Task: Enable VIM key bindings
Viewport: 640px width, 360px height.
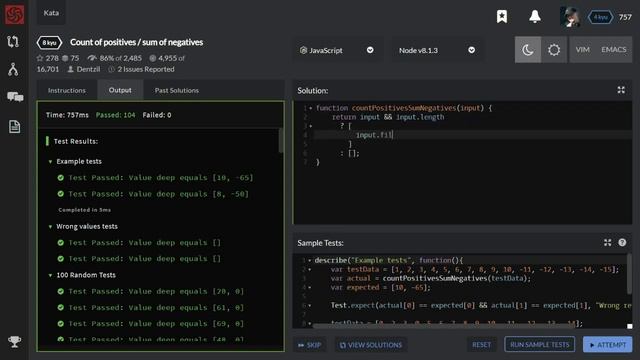Action: 582,49
